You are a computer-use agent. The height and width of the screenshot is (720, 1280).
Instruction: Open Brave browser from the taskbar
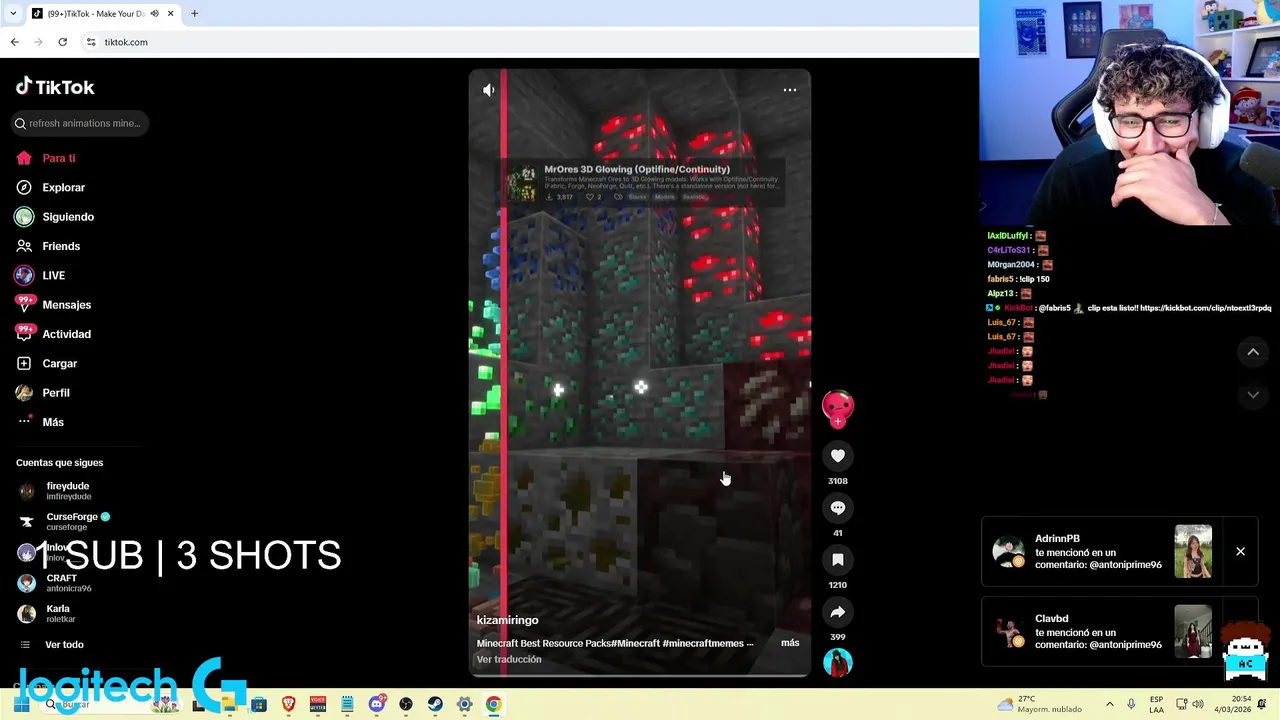[289, 705]
